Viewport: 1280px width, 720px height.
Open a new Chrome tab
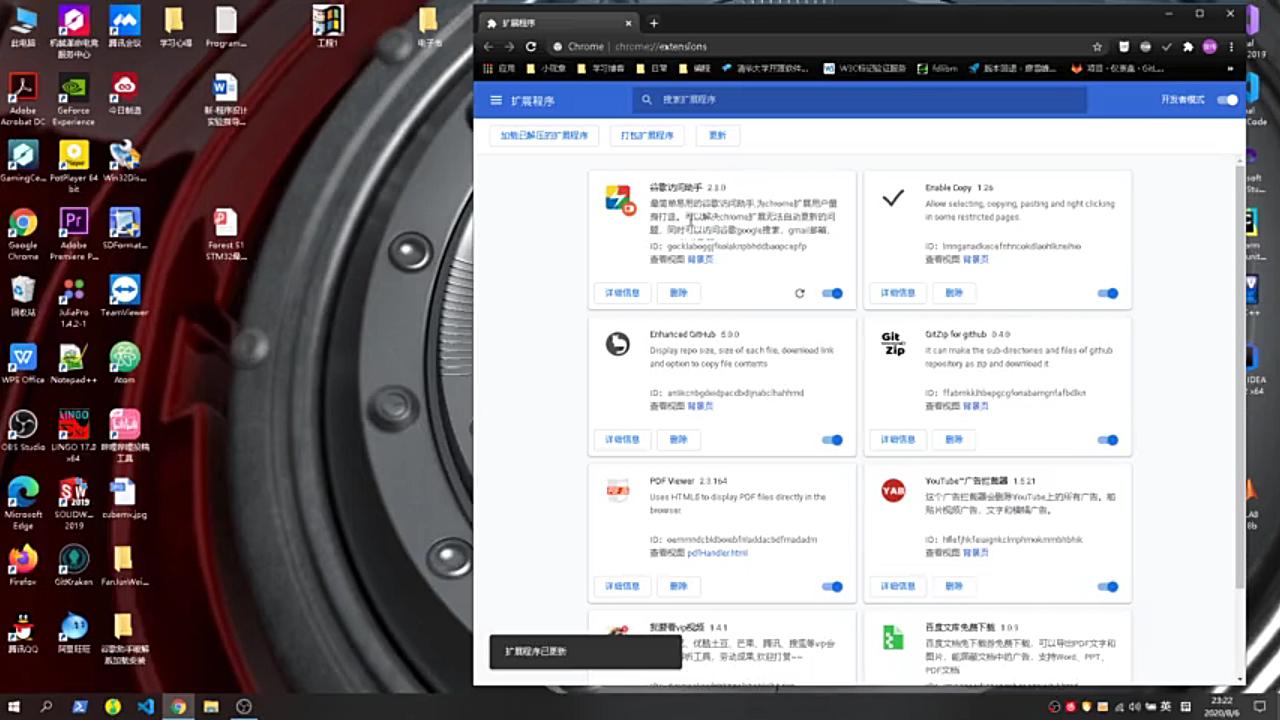pyautogui.click(x=654, y=22)
